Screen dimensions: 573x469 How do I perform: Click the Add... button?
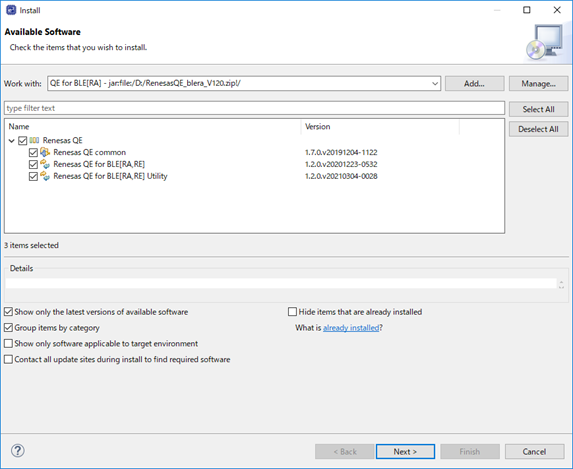474,84
